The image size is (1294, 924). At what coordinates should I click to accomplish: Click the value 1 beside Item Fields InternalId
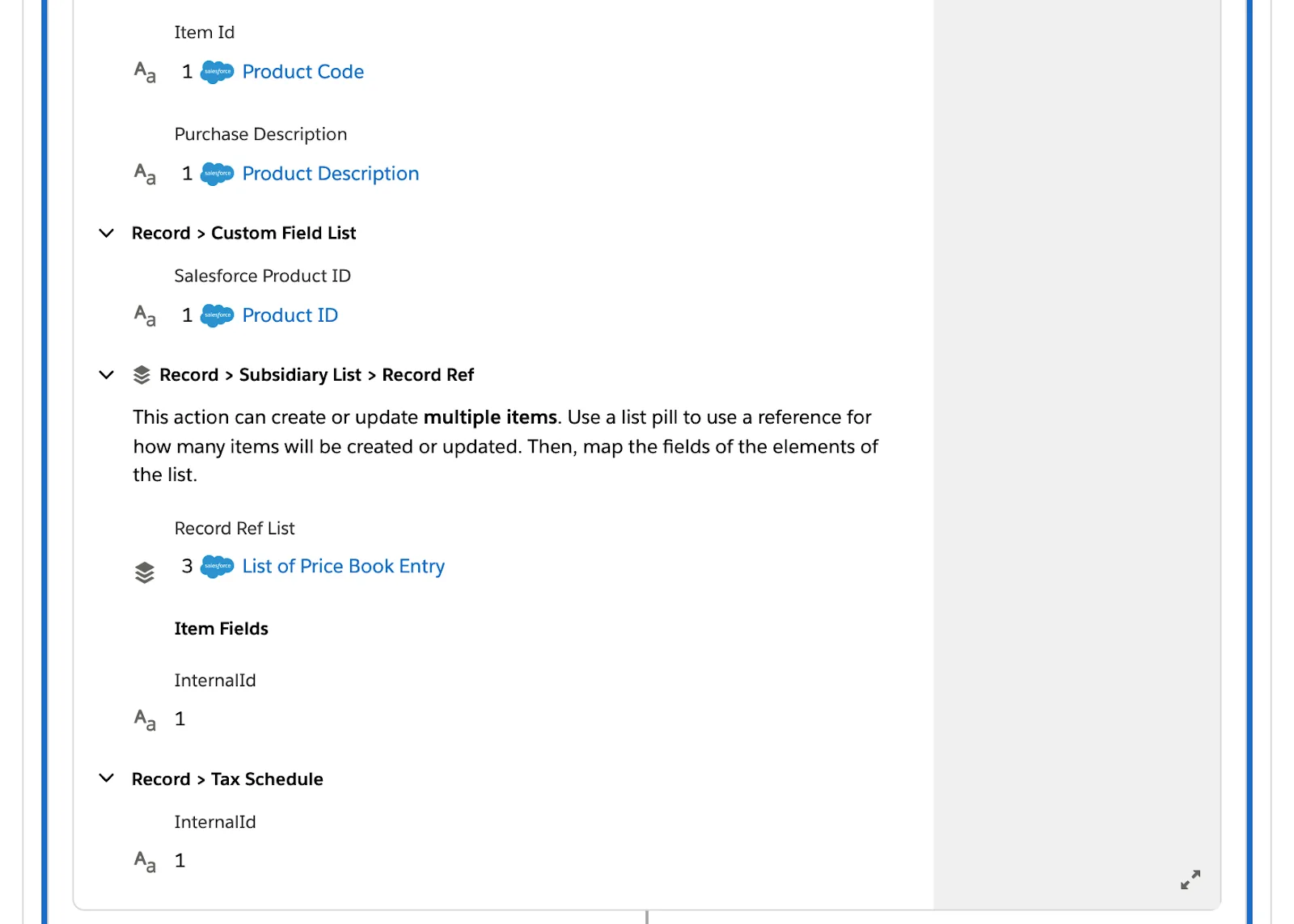point(180,718)
